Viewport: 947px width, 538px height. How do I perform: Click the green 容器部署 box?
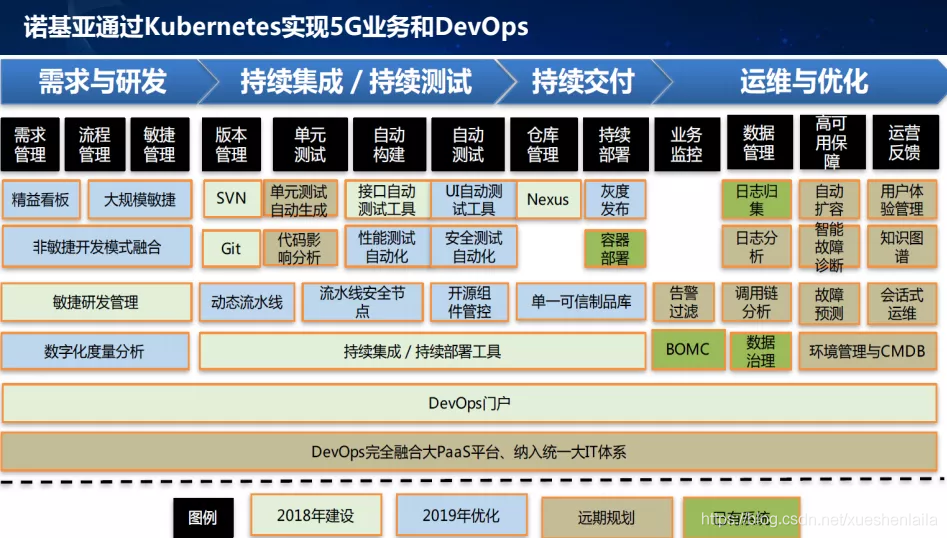tap(615, 249)
